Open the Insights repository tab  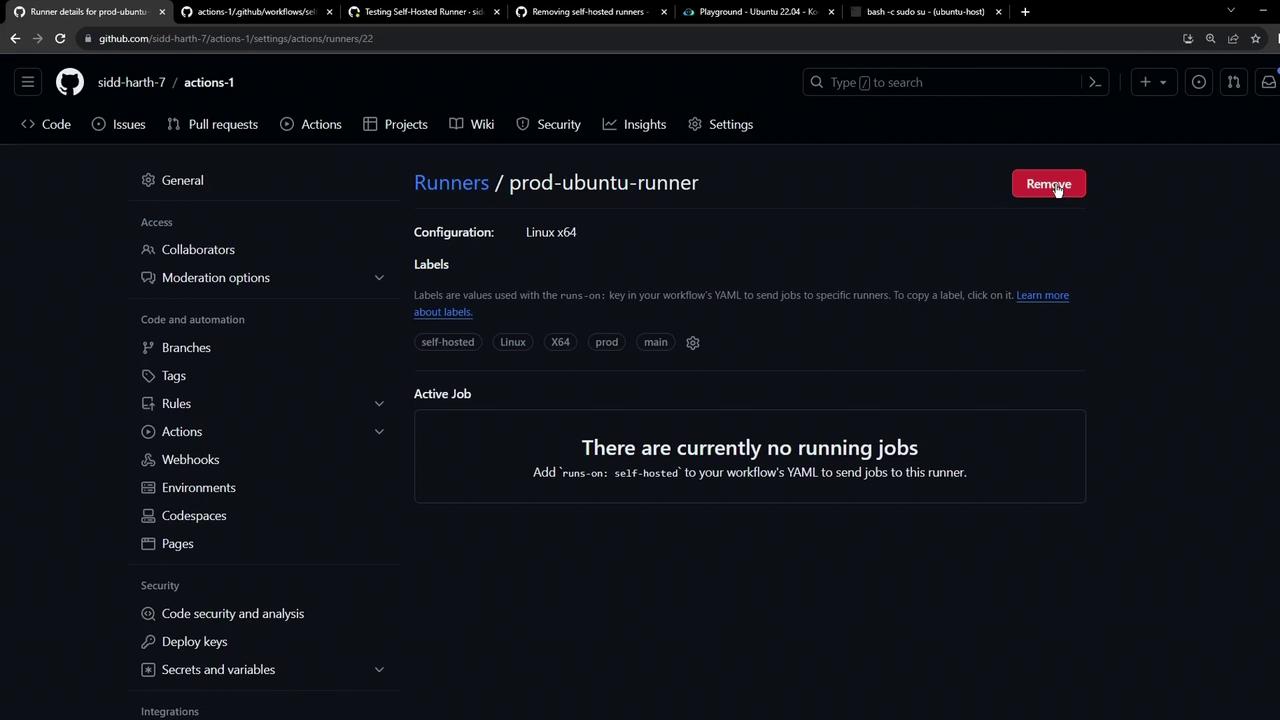pyautogui.click(x=634, y=124)
